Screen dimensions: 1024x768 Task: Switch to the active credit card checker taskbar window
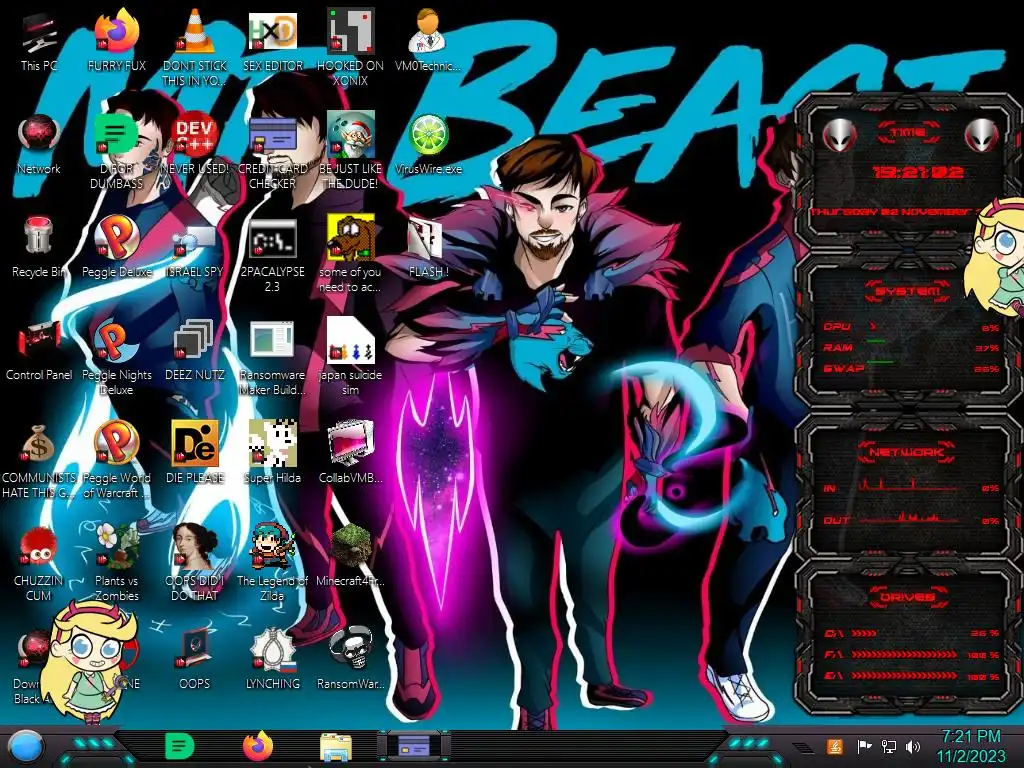pyautogui.click(x=413, y=746)
